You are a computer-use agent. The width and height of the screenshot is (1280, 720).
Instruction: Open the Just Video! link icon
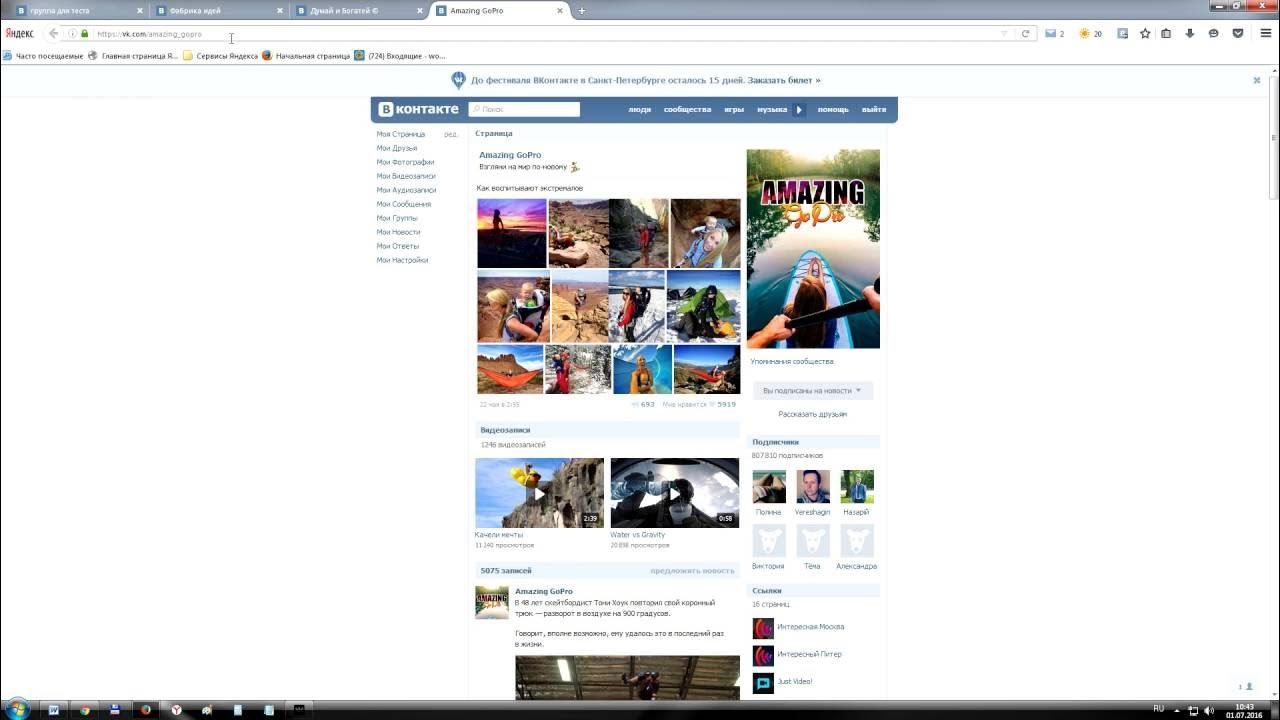(x=763, y=683)
